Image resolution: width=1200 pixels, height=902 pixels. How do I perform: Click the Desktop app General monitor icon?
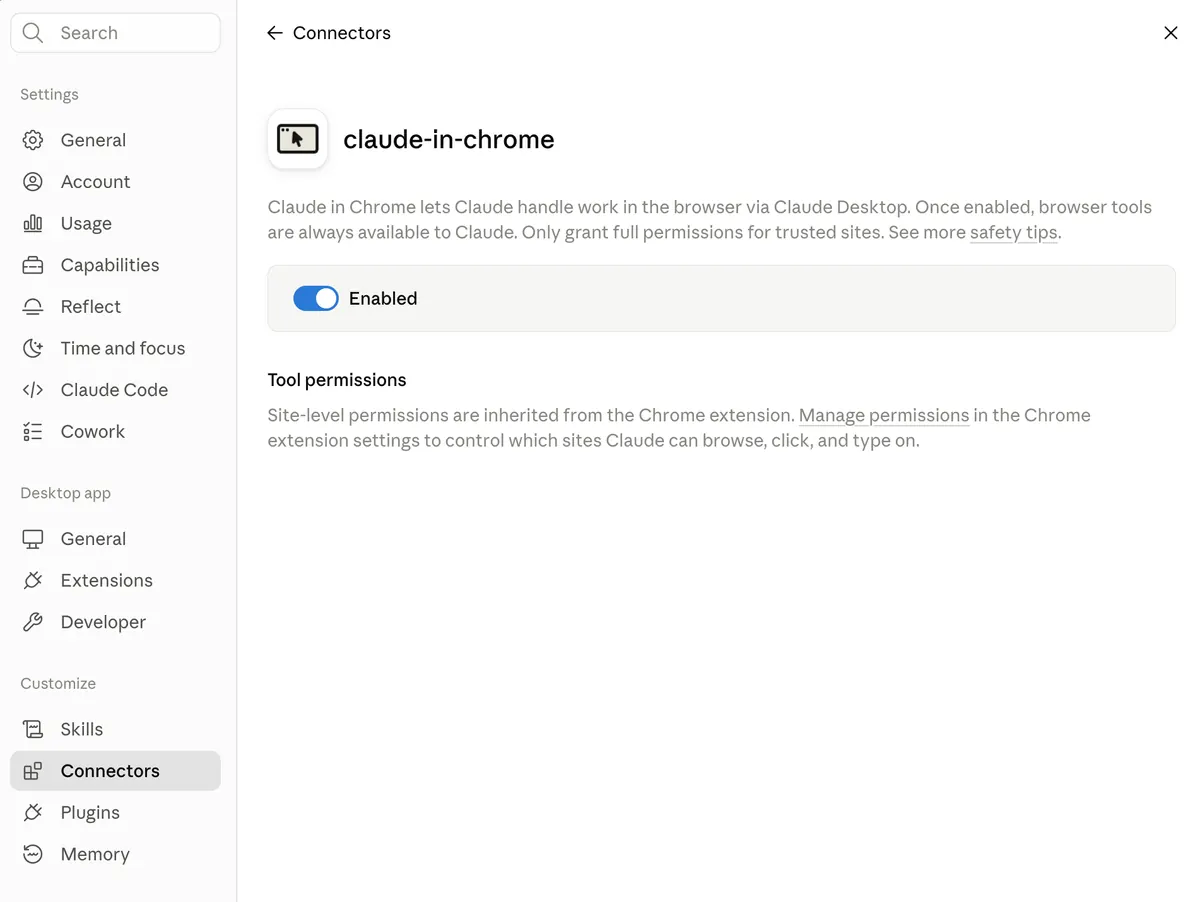click(33, 539)
